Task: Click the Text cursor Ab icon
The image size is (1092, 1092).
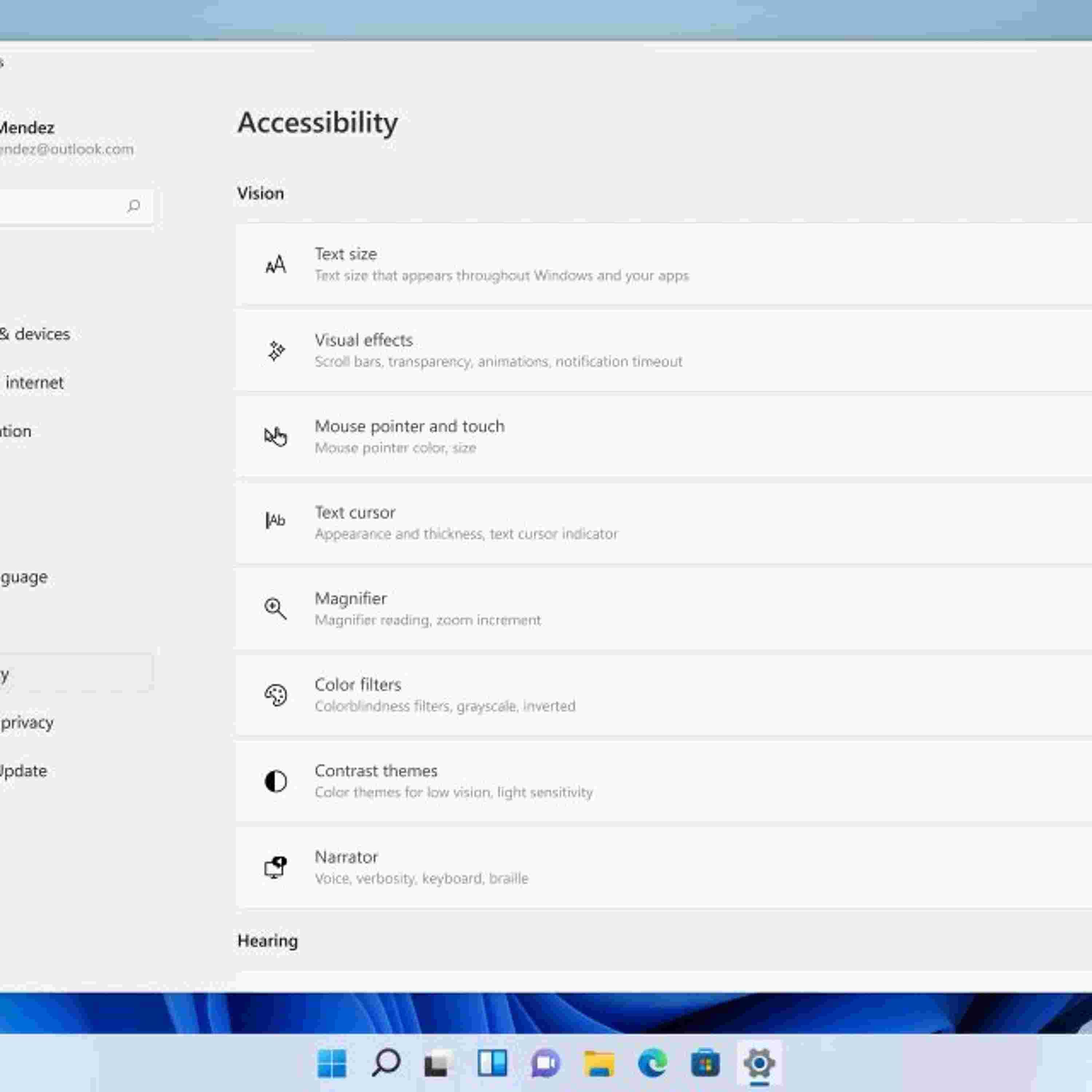Action: coord(275,520)
